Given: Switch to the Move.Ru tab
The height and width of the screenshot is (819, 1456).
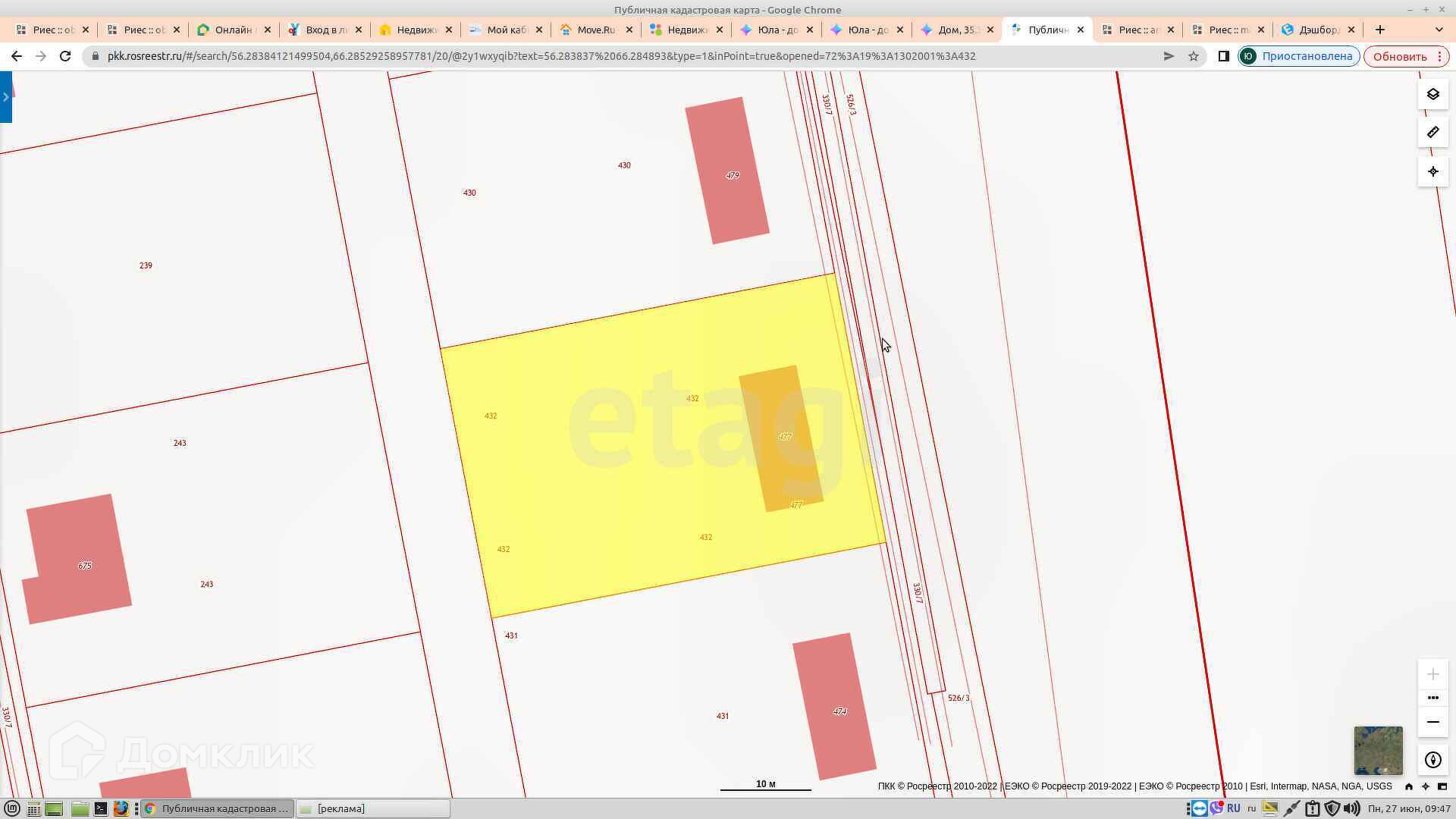Looking at the screenshot, I should point(595,30).
